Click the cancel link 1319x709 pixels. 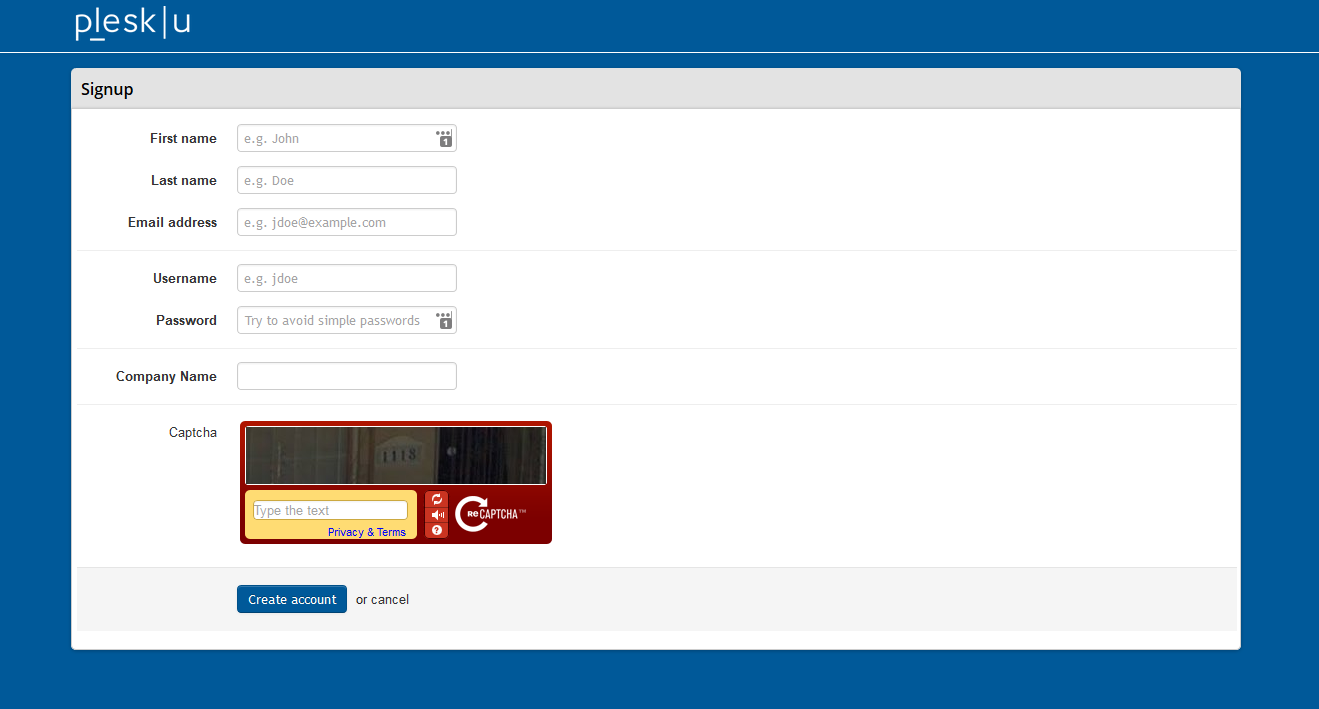(390, 600)
